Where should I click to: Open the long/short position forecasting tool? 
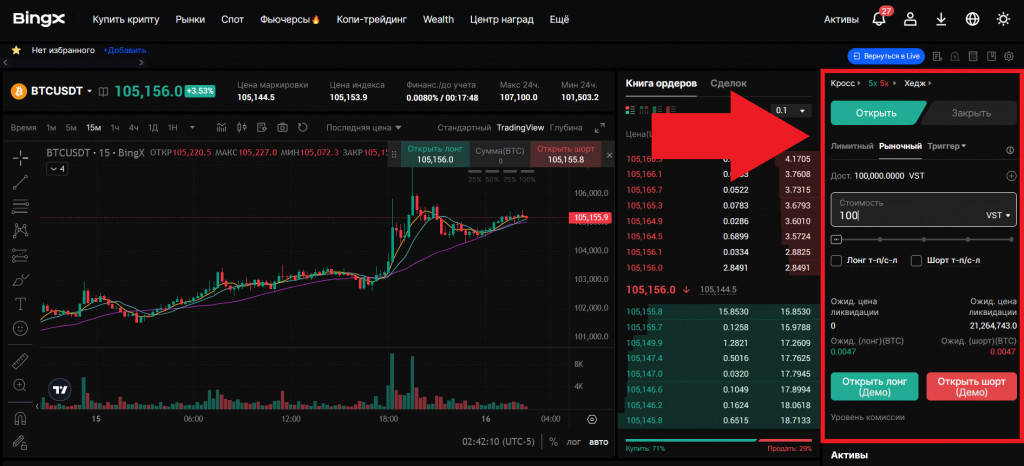tap(20, 255)
